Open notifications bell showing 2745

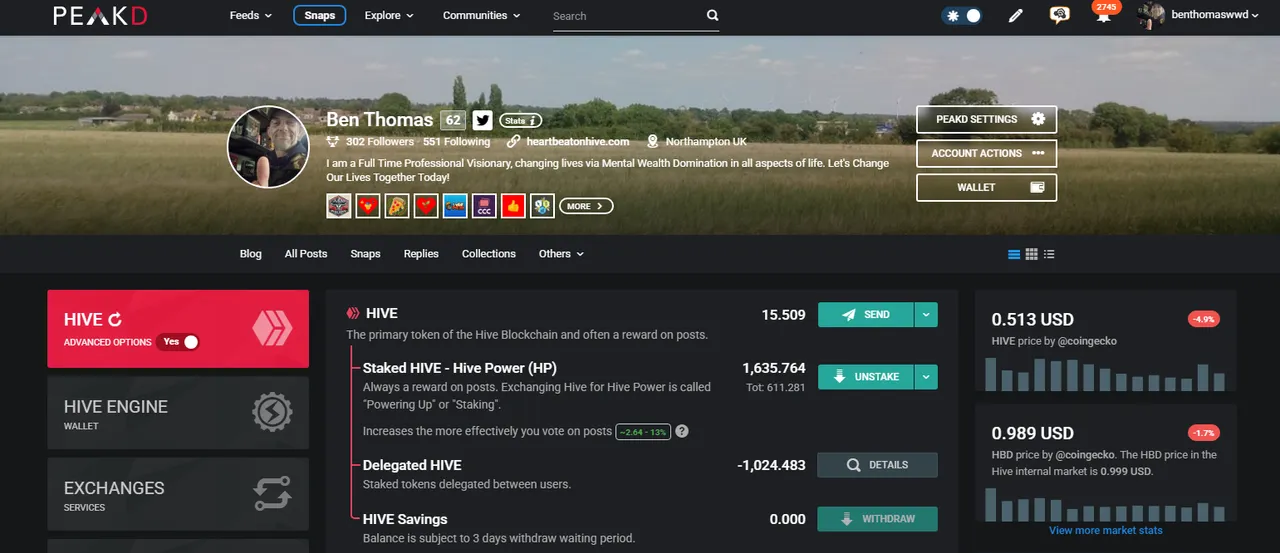pos(1104,13)
